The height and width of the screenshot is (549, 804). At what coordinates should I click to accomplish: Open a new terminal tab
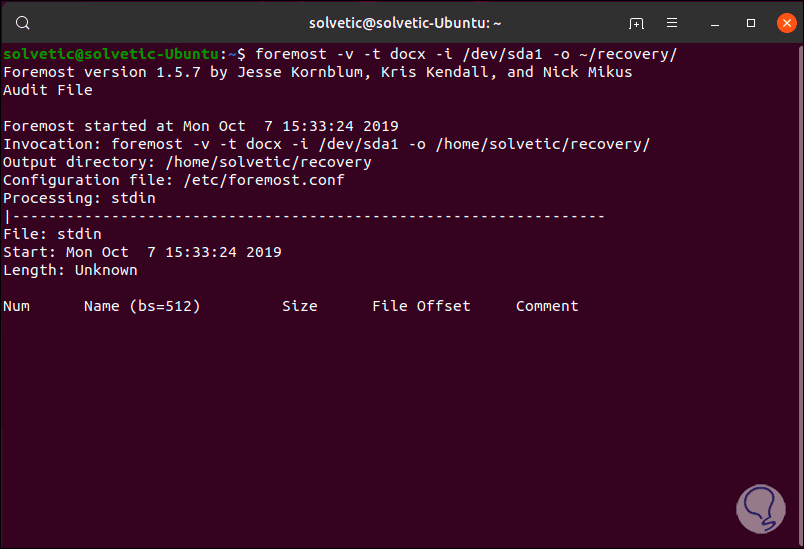[636, 22]
